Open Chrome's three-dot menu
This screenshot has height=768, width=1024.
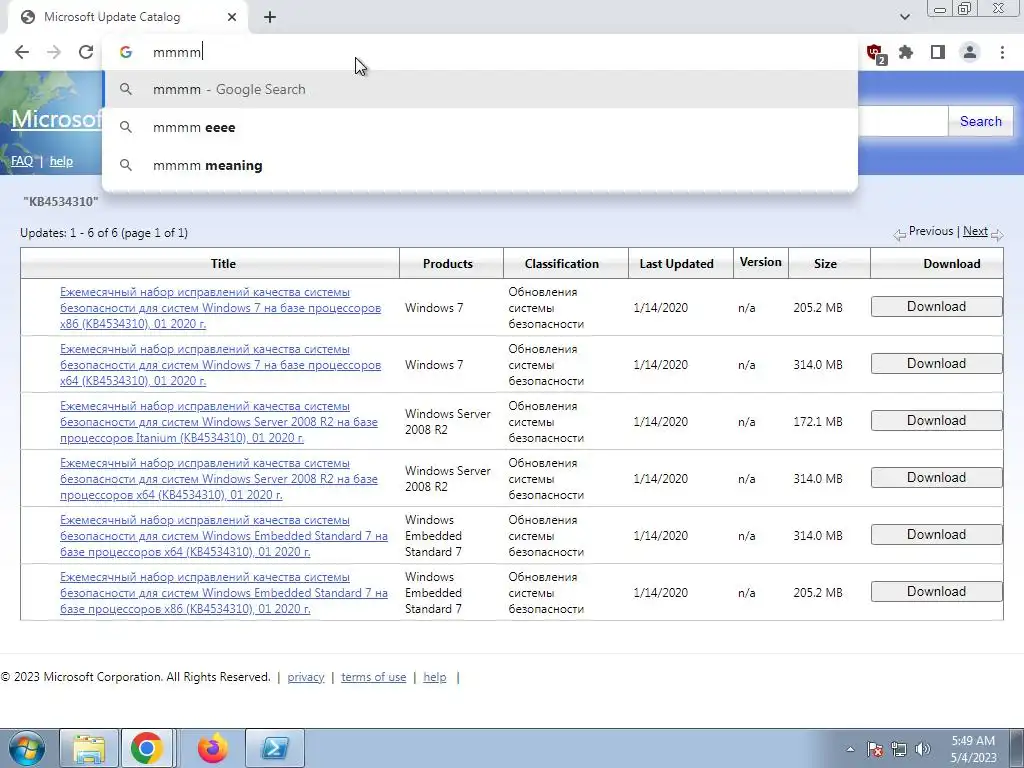[x=1002, y=52]
